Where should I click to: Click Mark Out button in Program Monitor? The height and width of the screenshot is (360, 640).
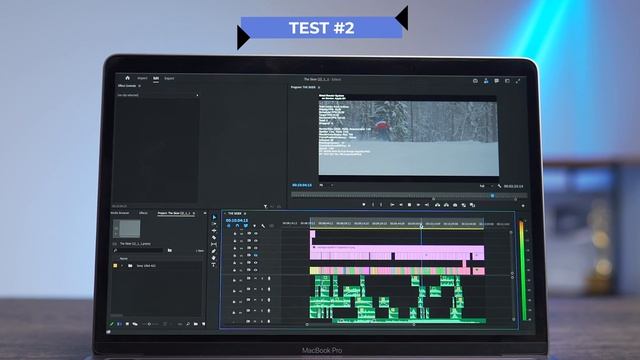click(x=381, y=204)
